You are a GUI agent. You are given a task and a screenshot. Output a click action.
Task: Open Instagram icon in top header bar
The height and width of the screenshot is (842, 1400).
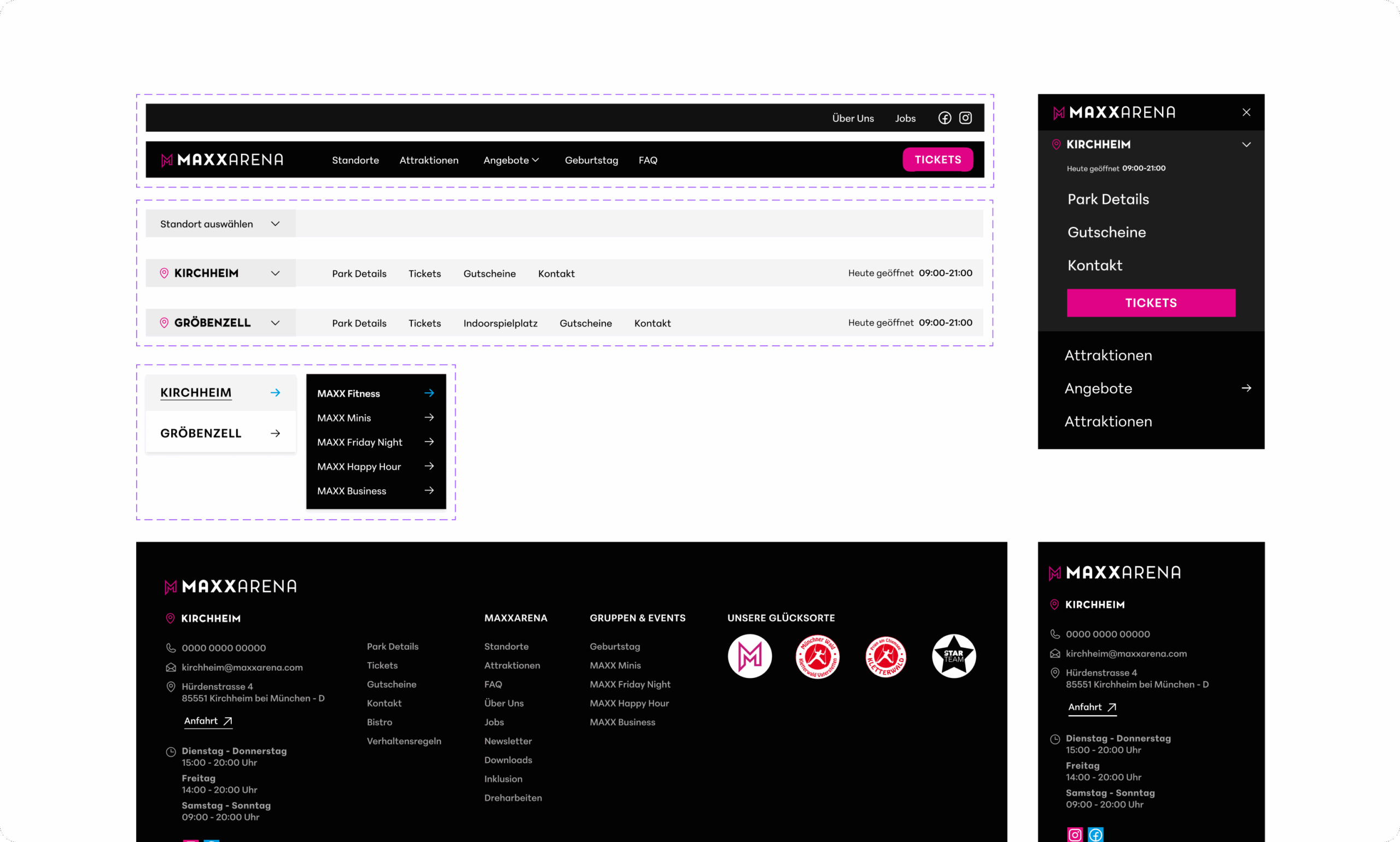coord(966,118)
